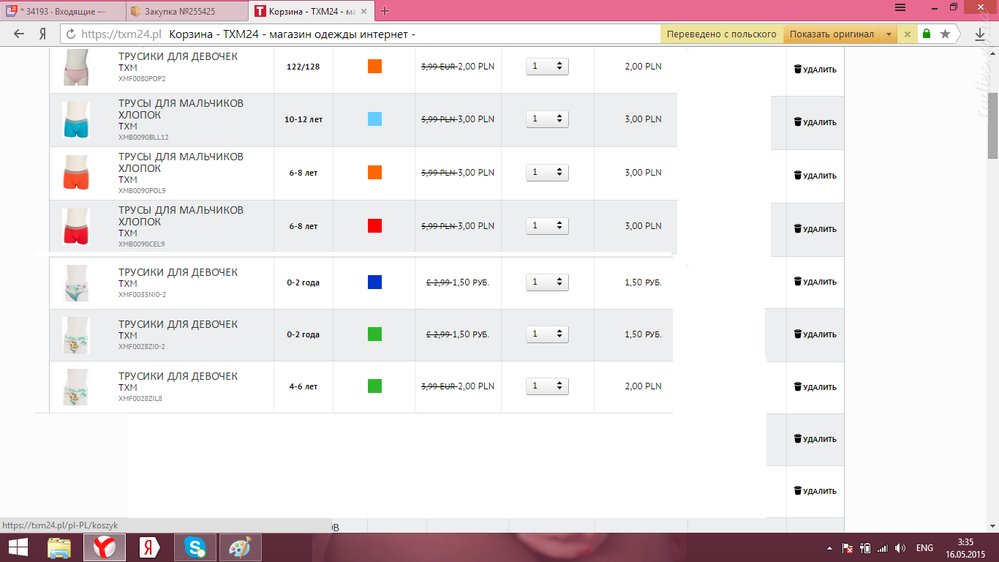Click Переведено с польского label
Image resolution: width=999 pixels, height=562 pixels.
click(721, 34)
